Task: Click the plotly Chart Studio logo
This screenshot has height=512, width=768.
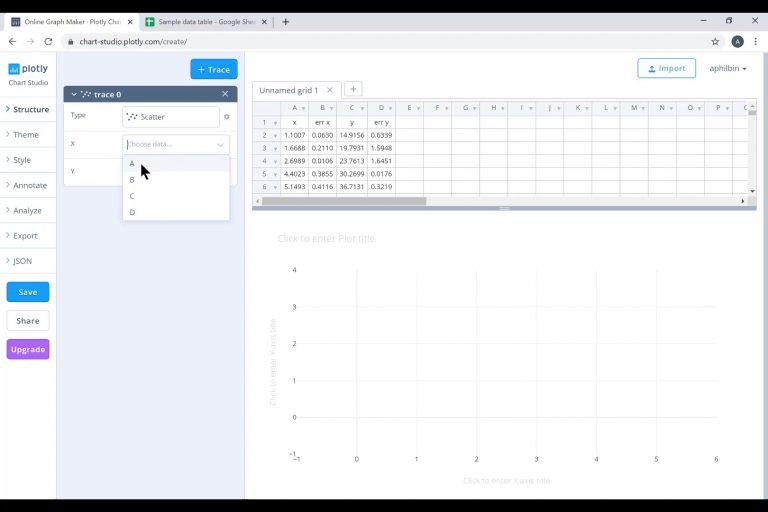Action: point(28,74)
